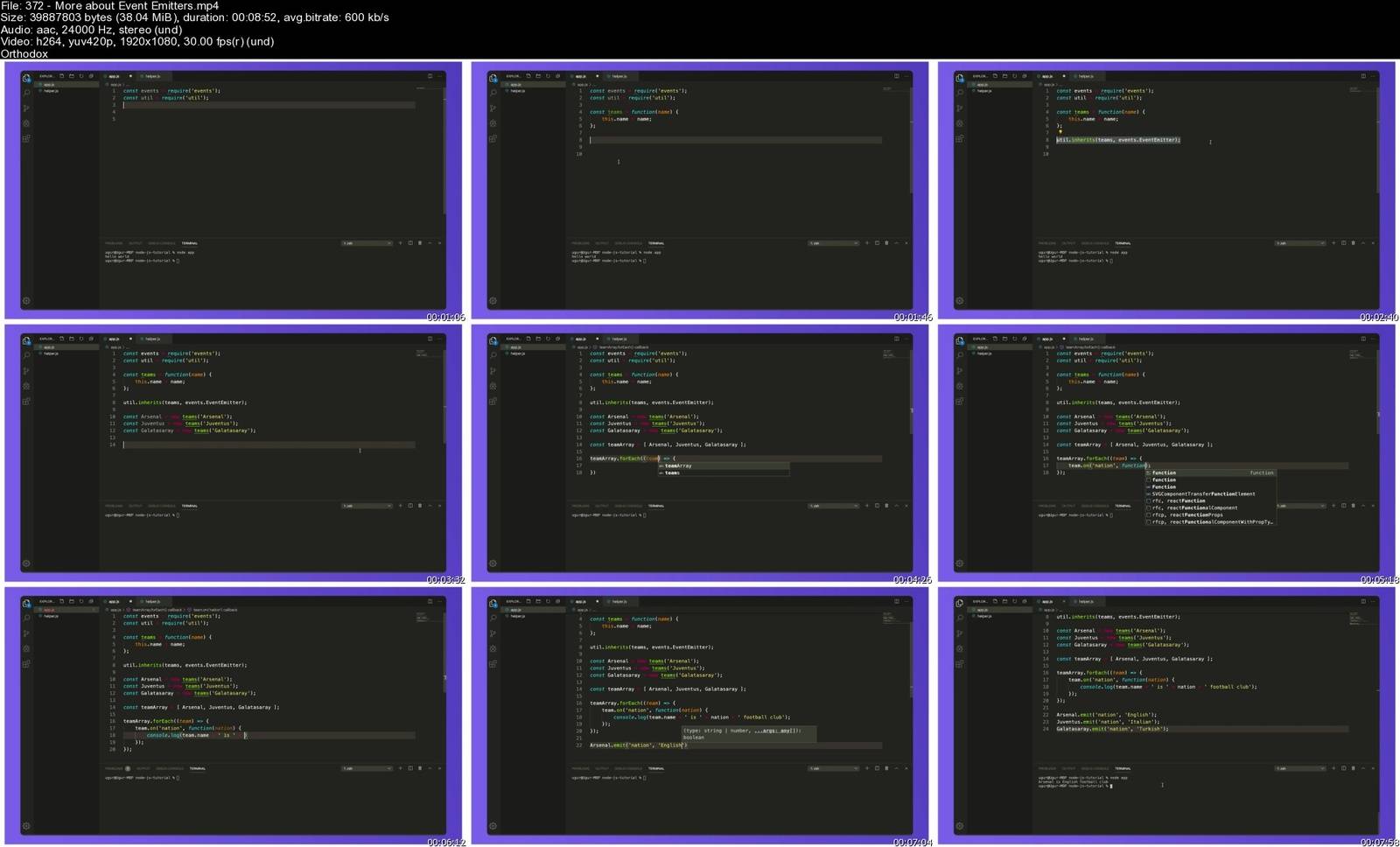Open Explorer icon in the 00:01:46 frame
Screen dimensions: 1400x847
[493, 78]
